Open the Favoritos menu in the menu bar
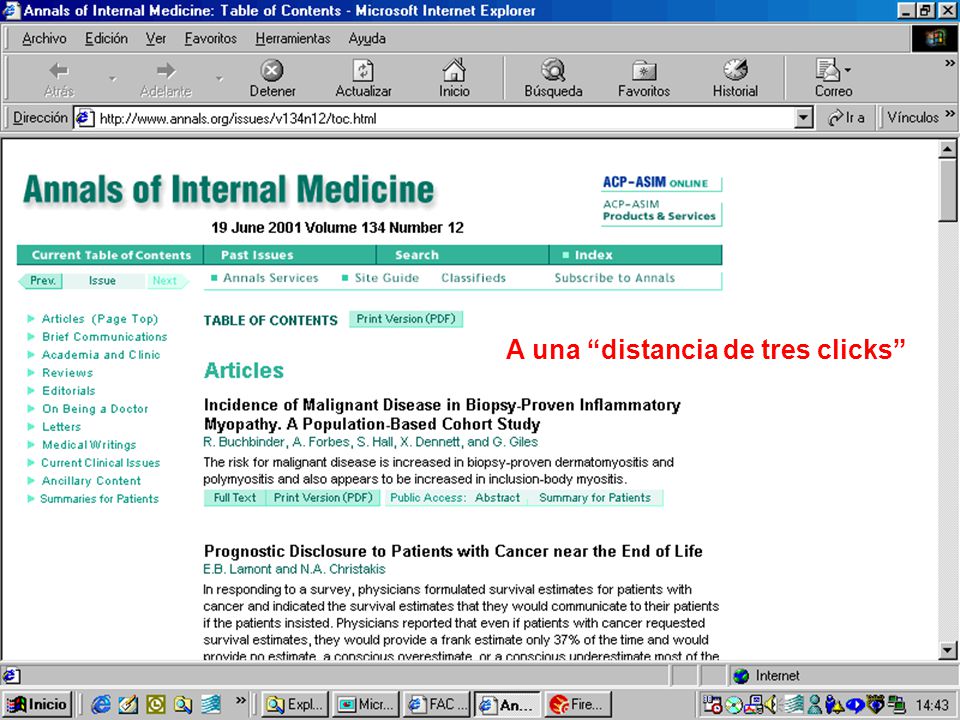The width and height of the screenshot is (960, 720). (211, 39)
